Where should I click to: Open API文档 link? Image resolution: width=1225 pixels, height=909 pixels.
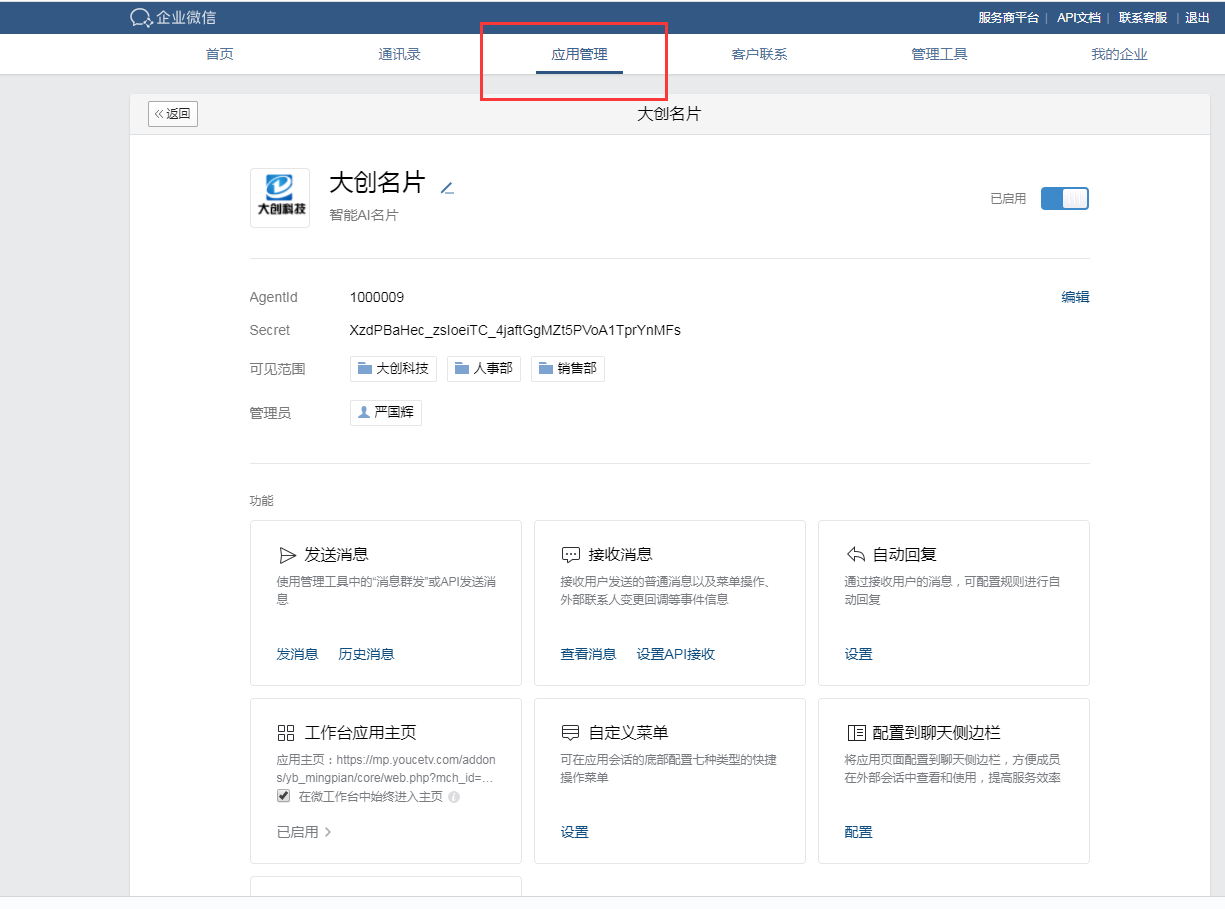(x=1079, y=17)
